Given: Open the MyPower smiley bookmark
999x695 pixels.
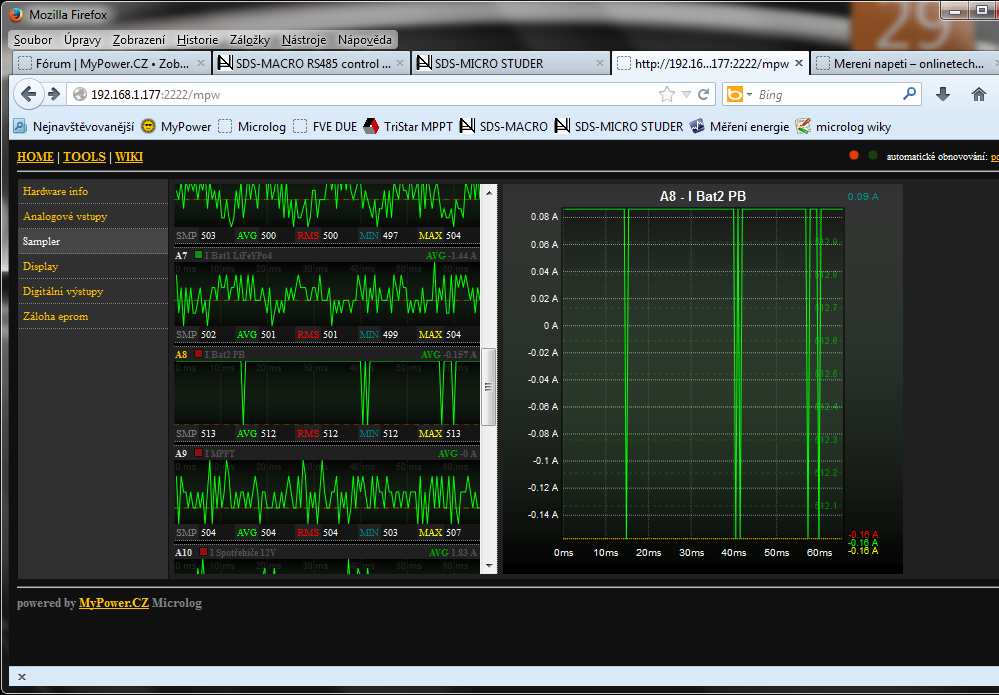Looking at the screenshot, I should [x=176, y=127].
